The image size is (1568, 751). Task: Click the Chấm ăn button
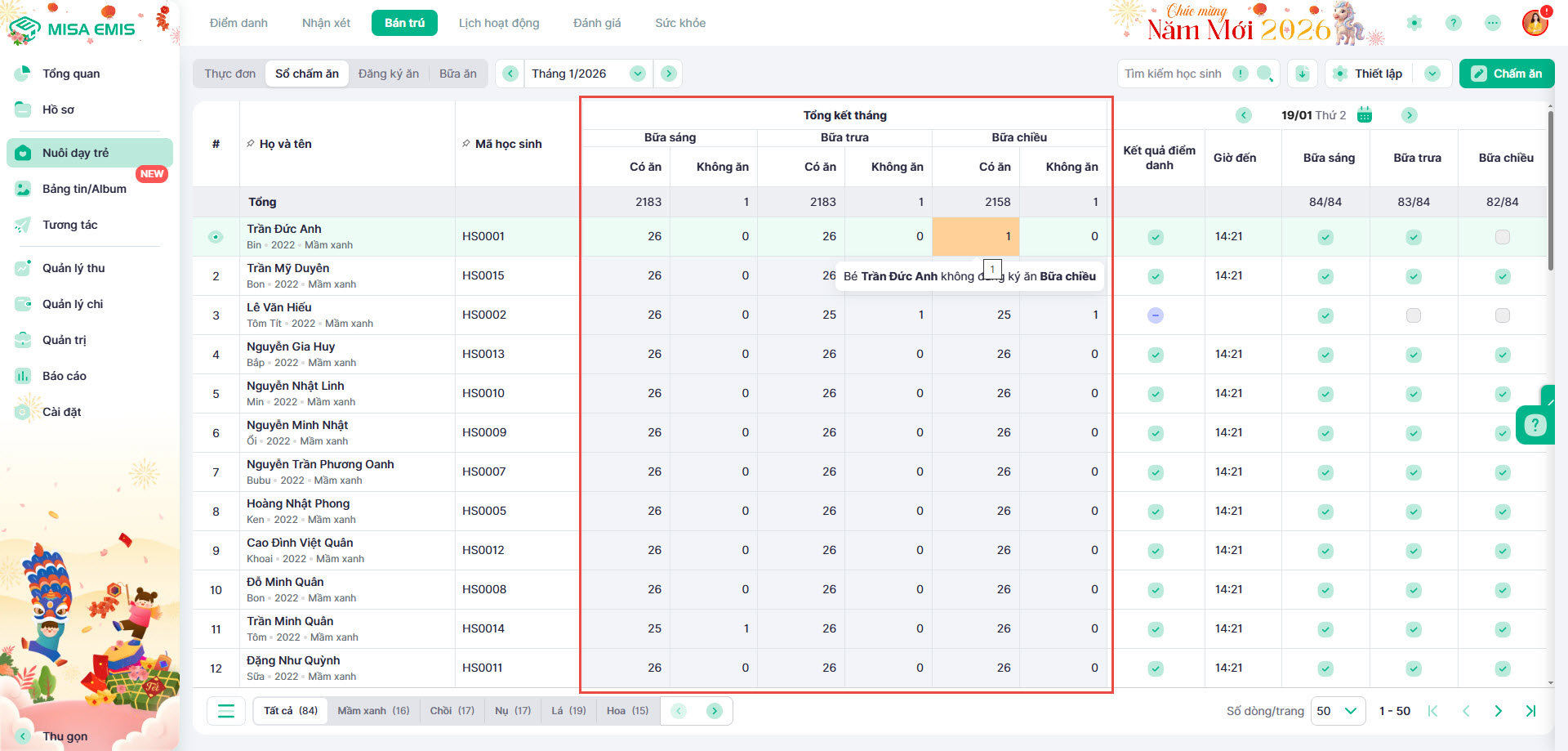pyautogui.click(x=1507, y=74)
